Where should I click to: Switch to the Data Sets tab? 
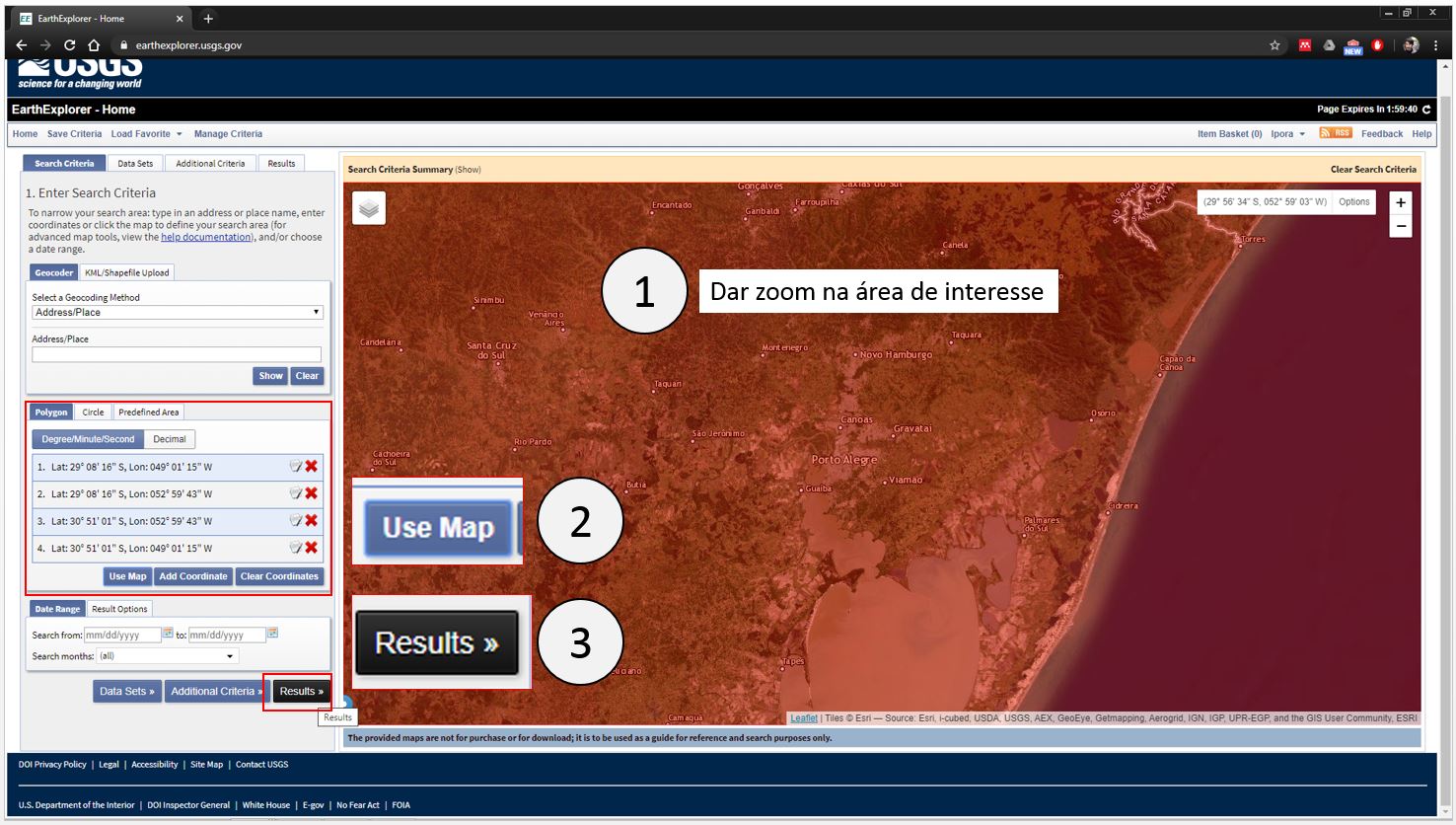point(135,164)
